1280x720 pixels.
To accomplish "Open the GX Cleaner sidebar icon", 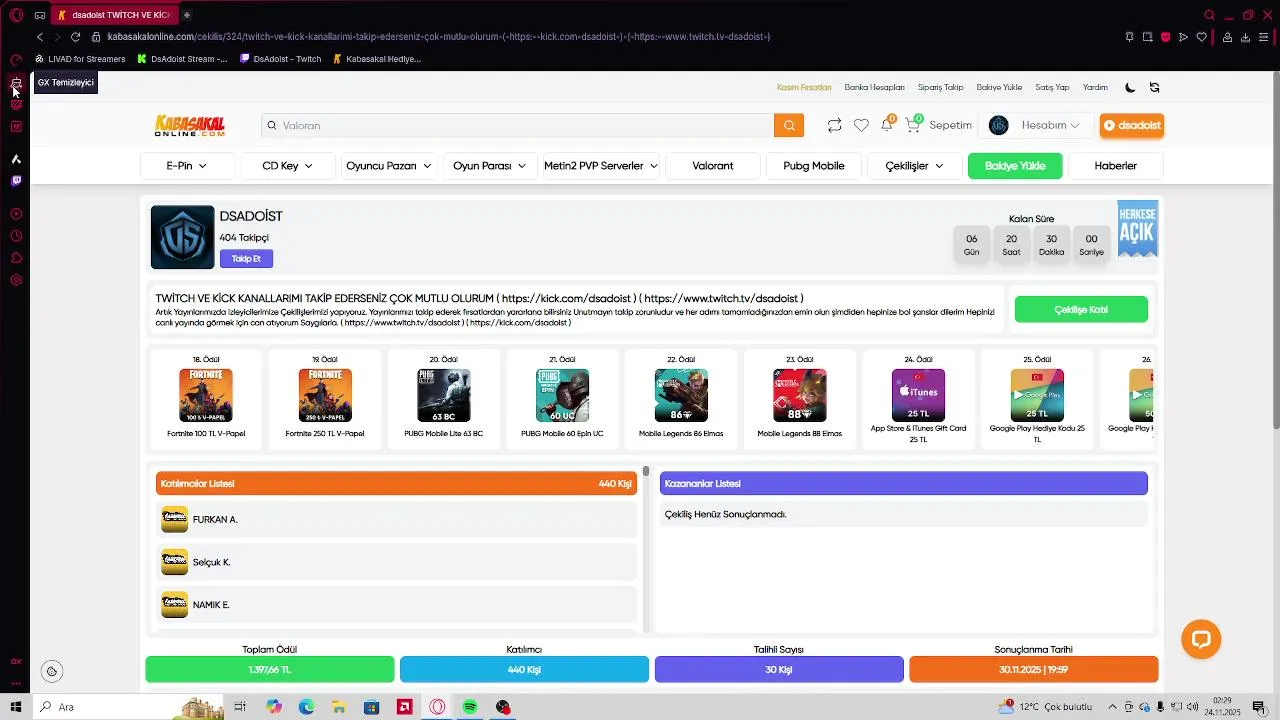I will [x=16, y=83].
